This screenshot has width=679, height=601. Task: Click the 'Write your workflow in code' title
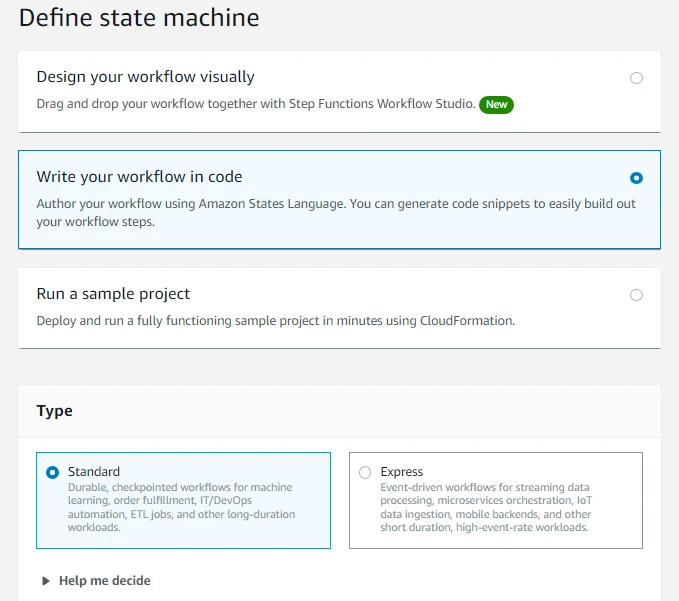pyautogui.click(x=139, y=177)
